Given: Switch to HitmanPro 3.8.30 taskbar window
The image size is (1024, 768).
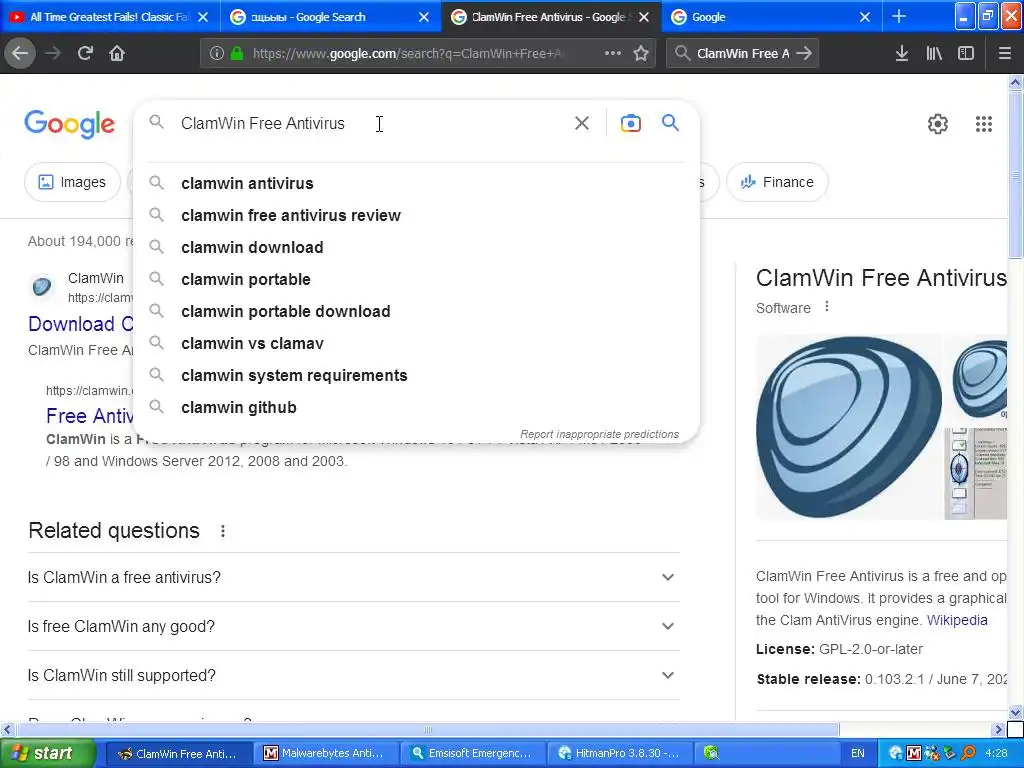Looking at the screenshot, I should [x=619, y=754].
